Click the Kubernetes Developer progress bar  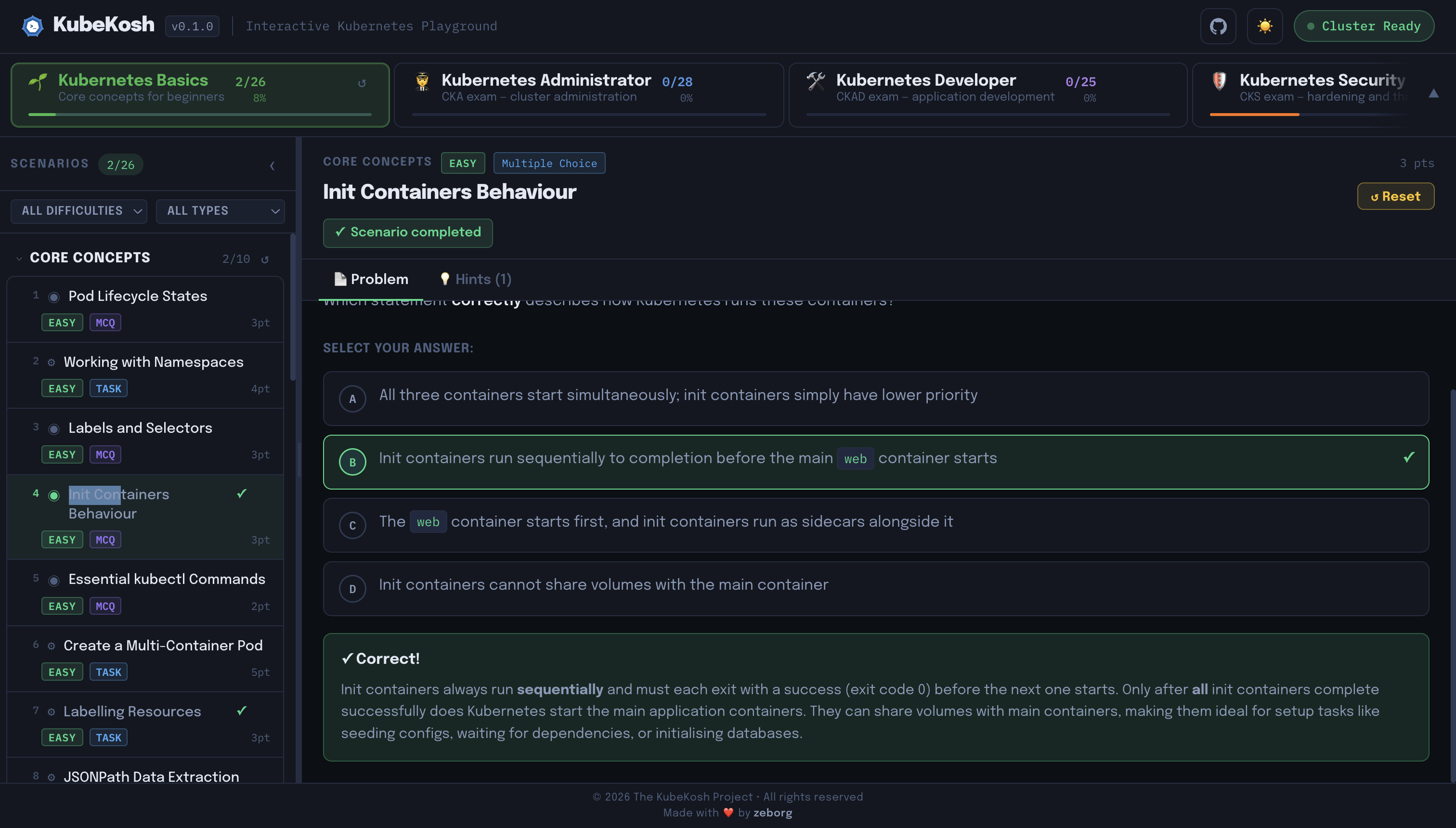coord(988,114)
